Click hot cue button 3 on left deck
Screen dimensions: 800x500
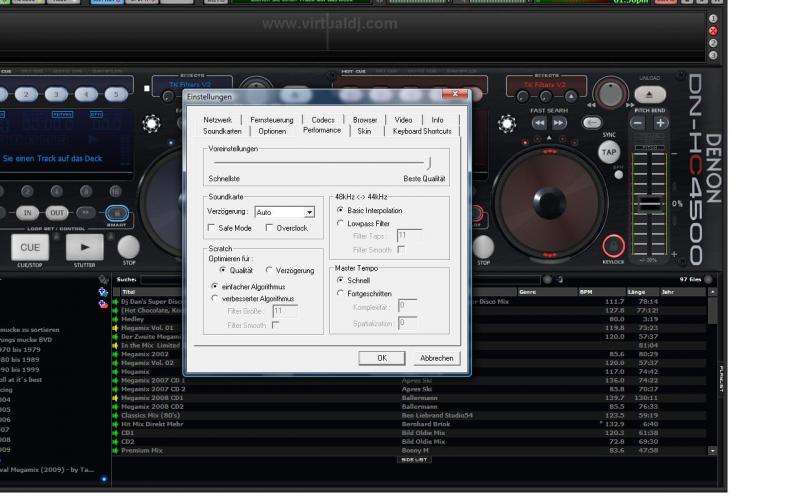[x=56, y=94]
